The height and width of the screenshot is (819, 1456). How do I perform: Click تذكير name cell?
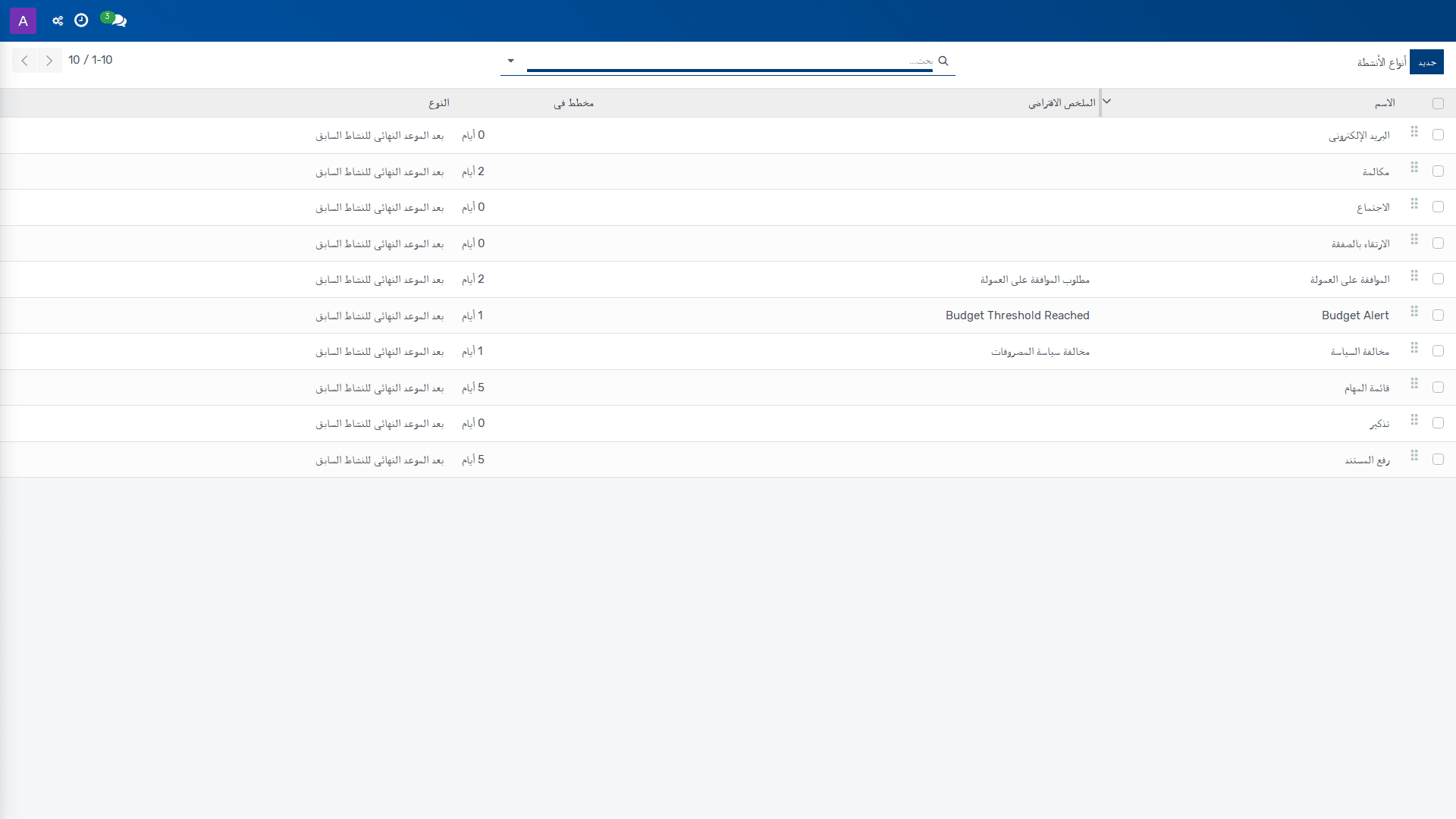pos(1379,424)
